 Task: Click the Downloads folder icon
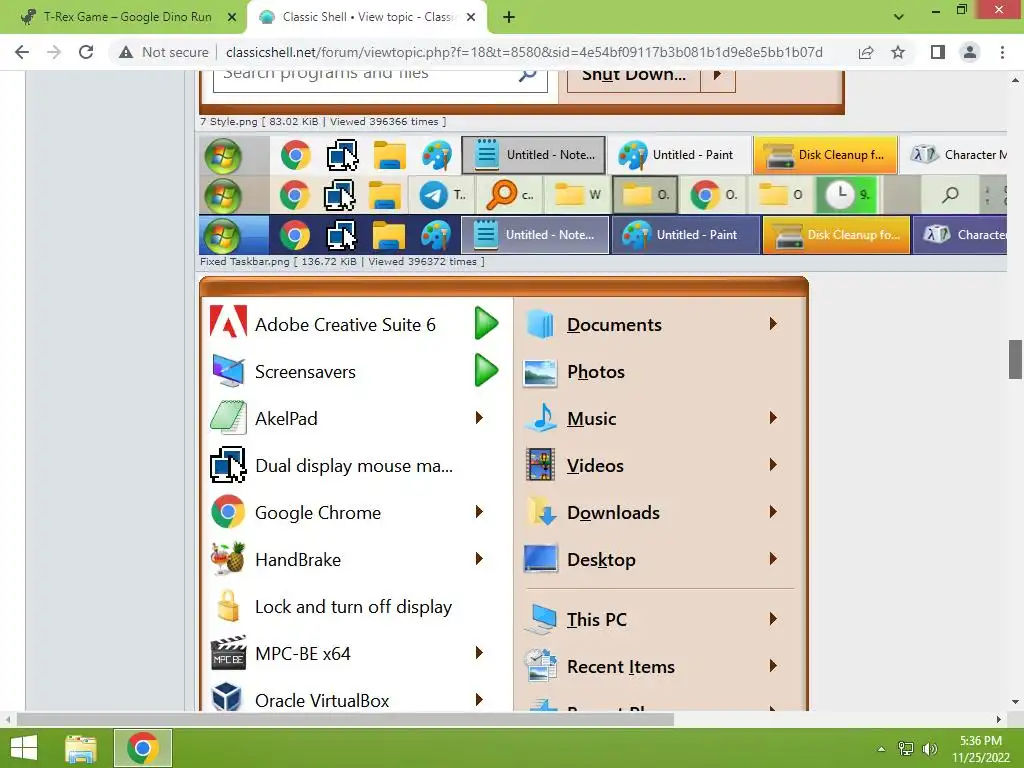pos(541,511)
